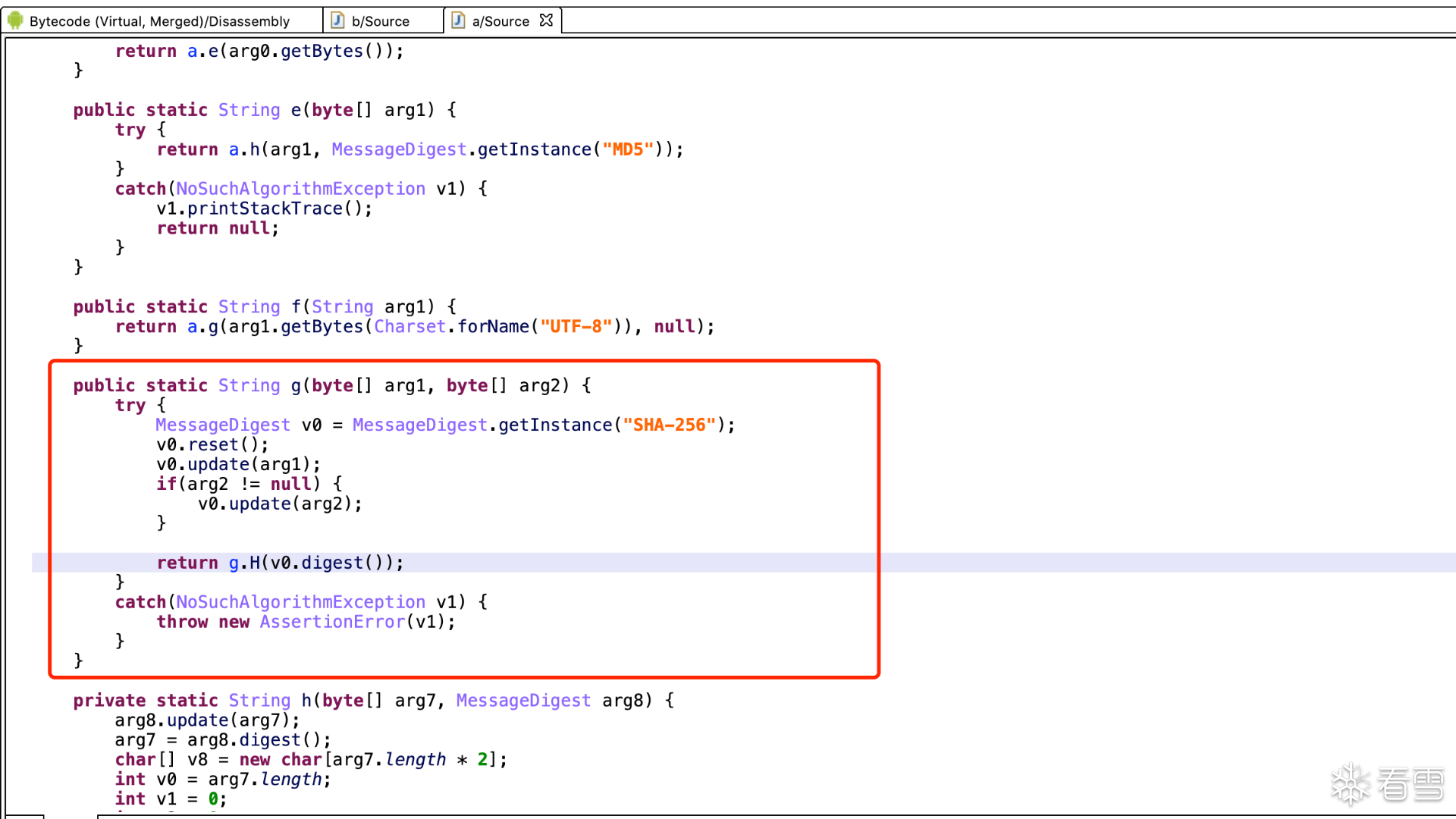Image resolution: width=1456 pixels, height=819 pixels.
Task: Click the Java file icon on a/Source tab
Action: tap(458, 20)
